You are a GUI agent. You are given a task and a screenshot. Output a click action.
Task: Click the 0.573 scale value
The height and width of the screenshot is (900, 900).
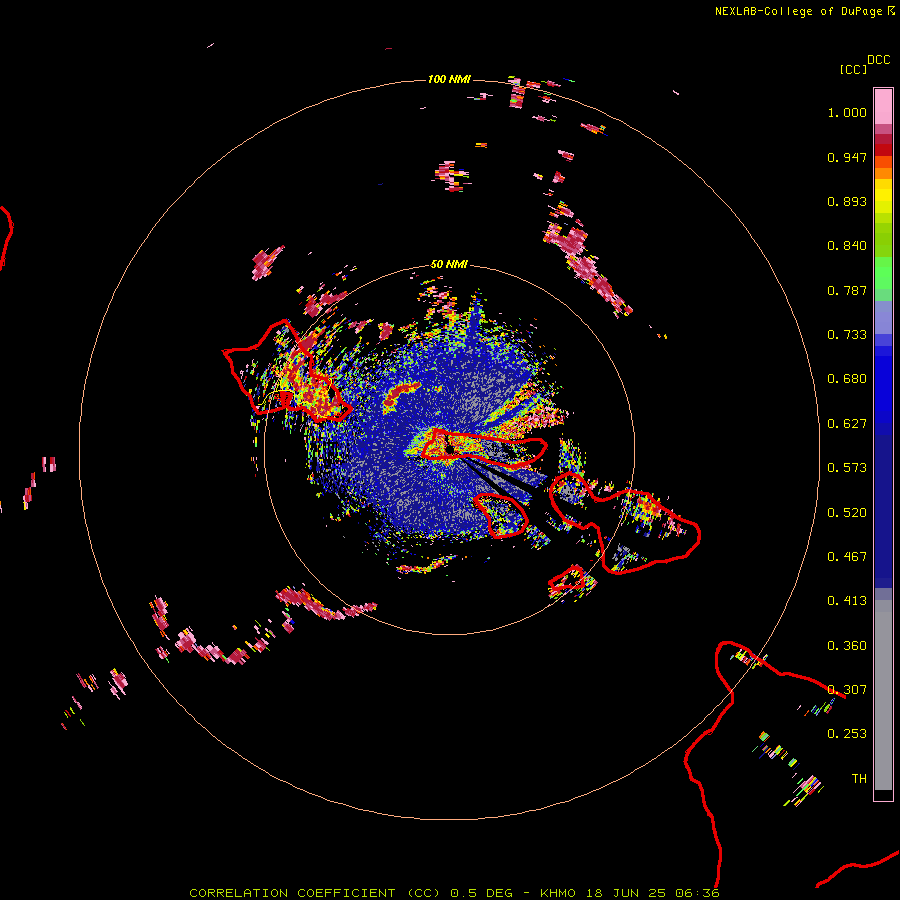tap(847, 468)
